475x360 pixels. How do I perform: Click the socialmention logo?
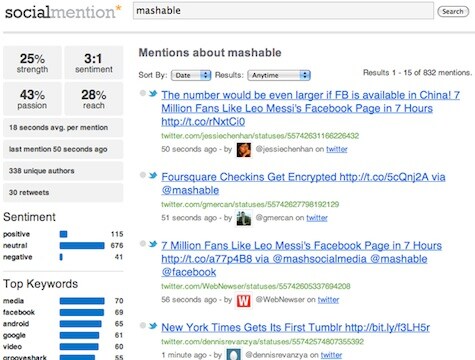pyautogui.click(x=63, y=12)
